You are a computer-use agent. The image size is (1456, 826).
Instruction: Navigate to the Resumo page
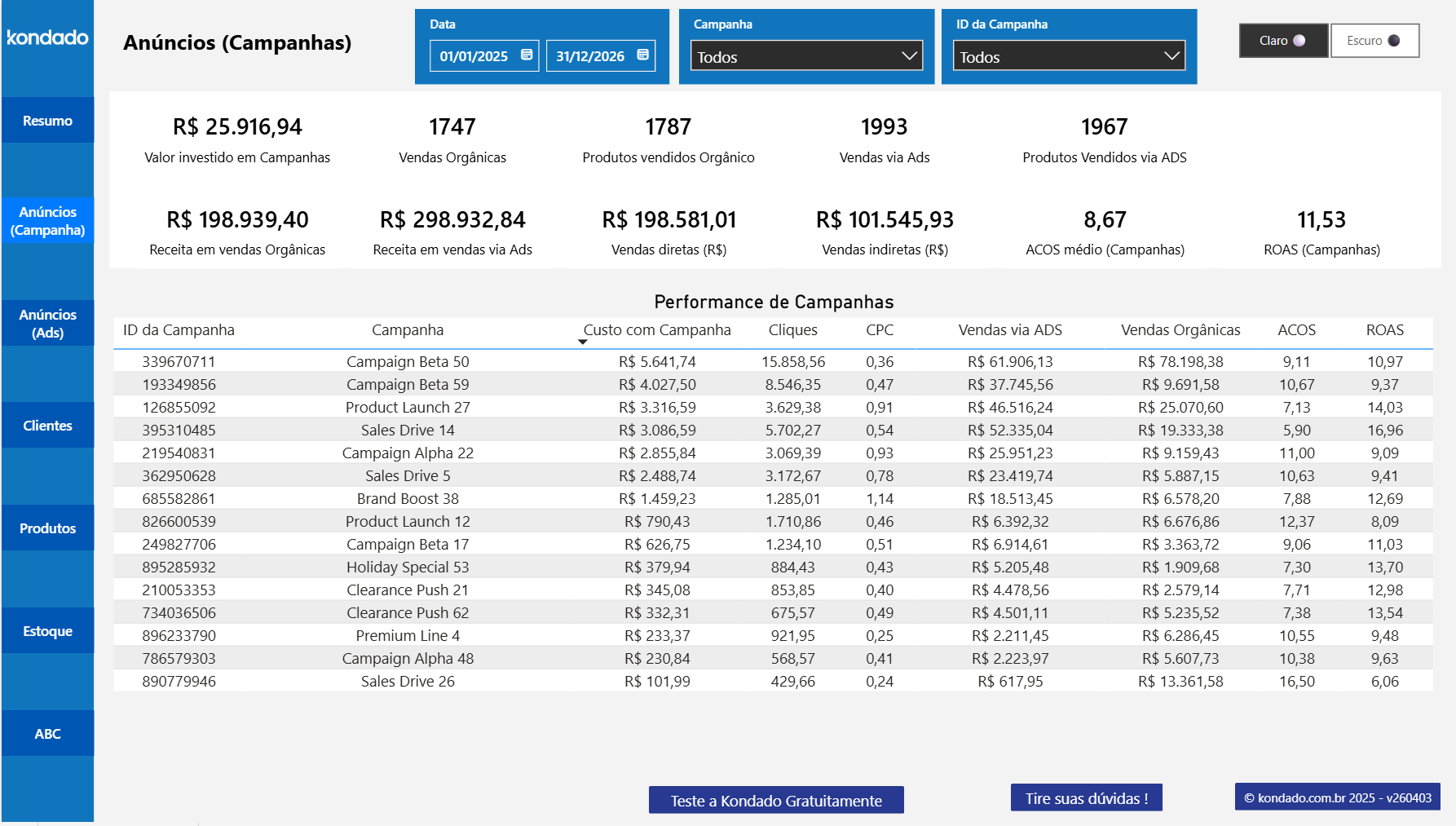tap(46, 120)
